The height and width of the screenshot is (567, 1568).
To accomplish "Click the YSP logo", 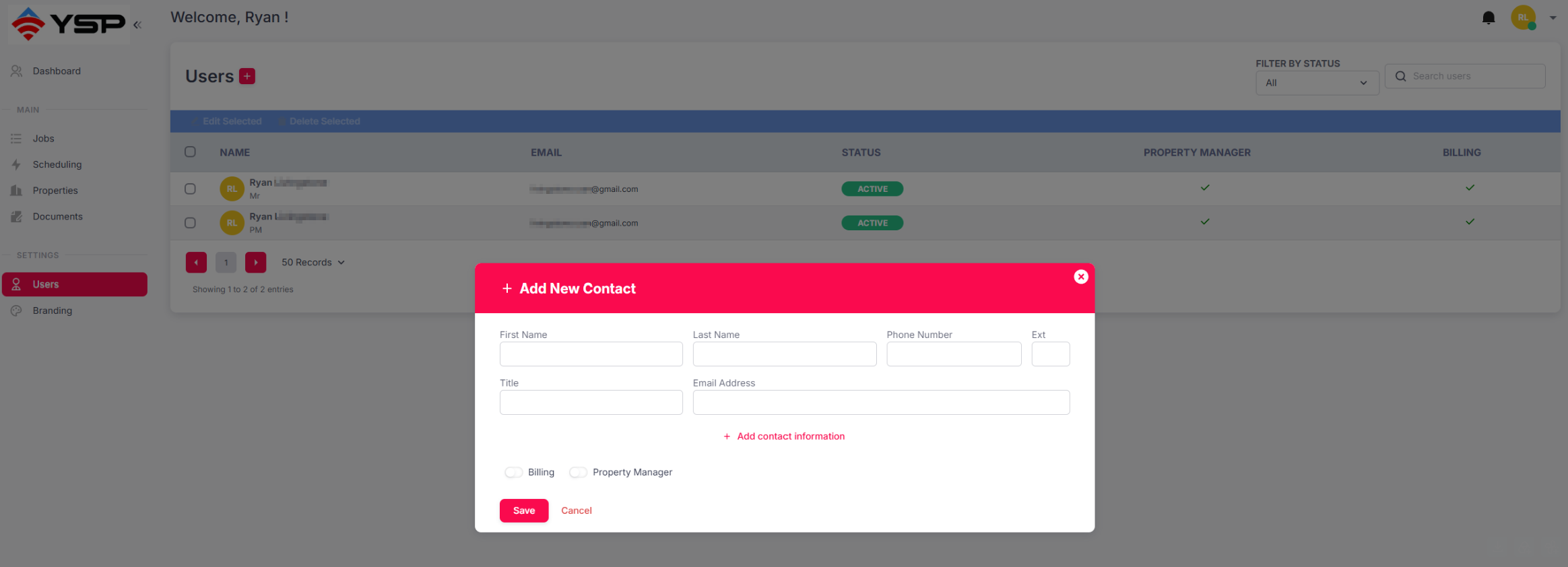I will tap(69, 24).
